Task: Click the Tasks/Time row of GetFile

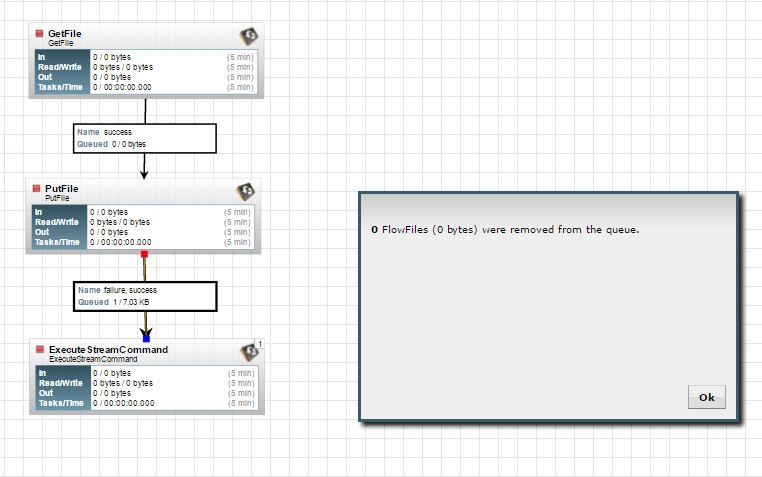Action: tap(146, 87)
